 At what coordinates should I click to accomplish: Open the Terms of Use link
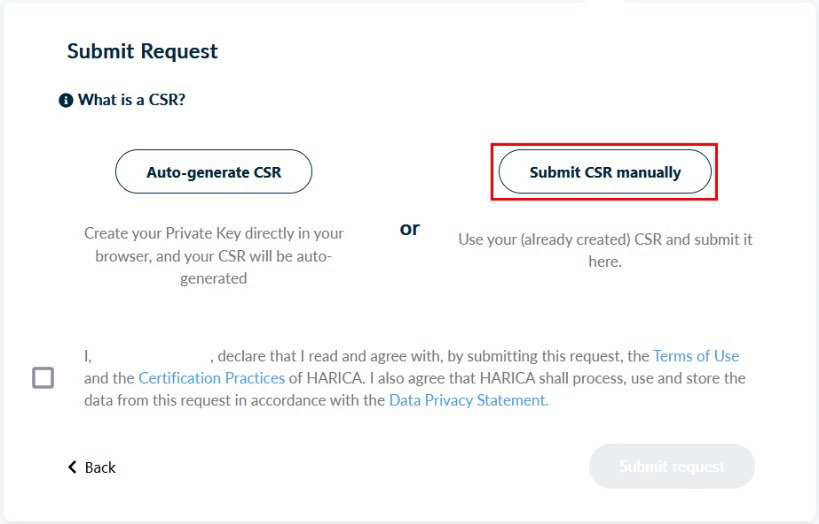click(x=696, y=356)
